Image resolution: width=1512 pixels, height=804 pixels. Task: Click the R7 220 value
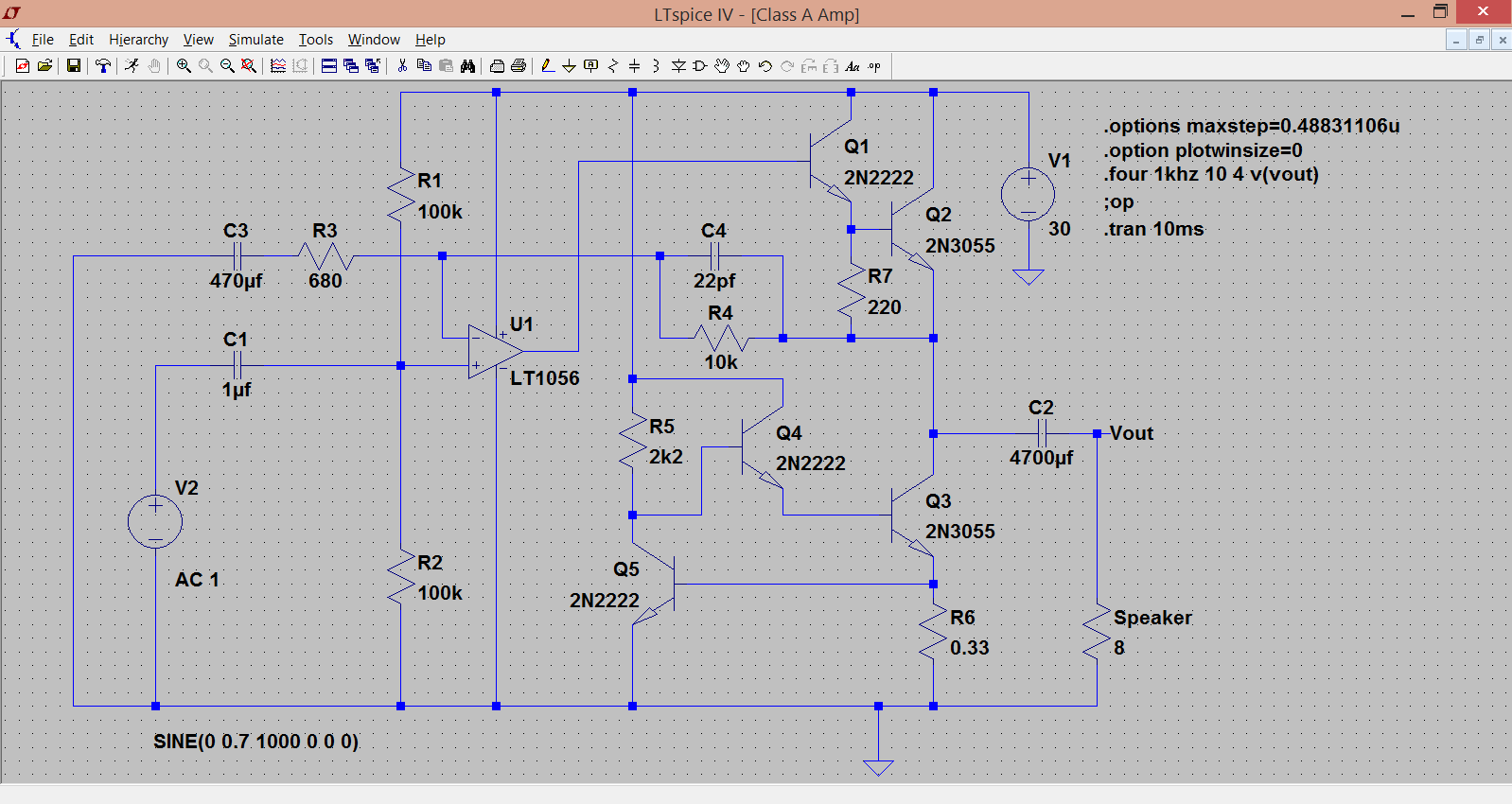(x=885, y=307)
